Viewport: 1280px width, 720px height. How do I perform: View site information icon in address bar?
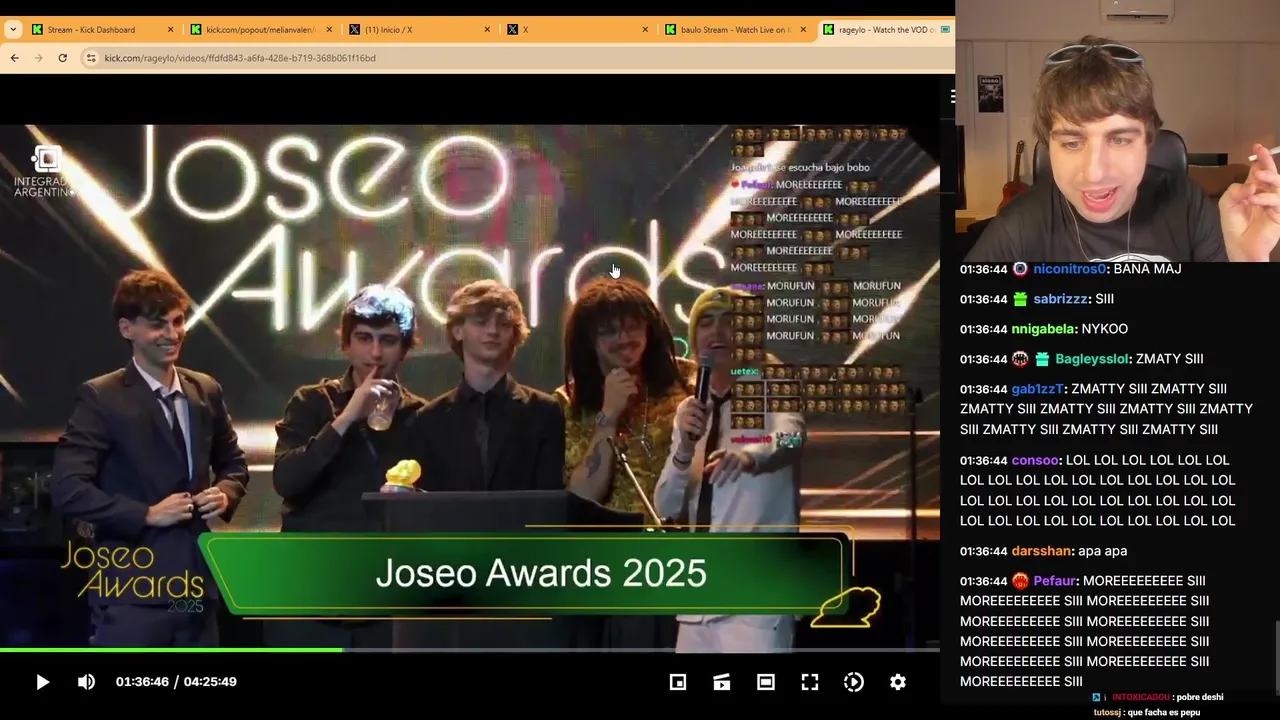[91, 58]
